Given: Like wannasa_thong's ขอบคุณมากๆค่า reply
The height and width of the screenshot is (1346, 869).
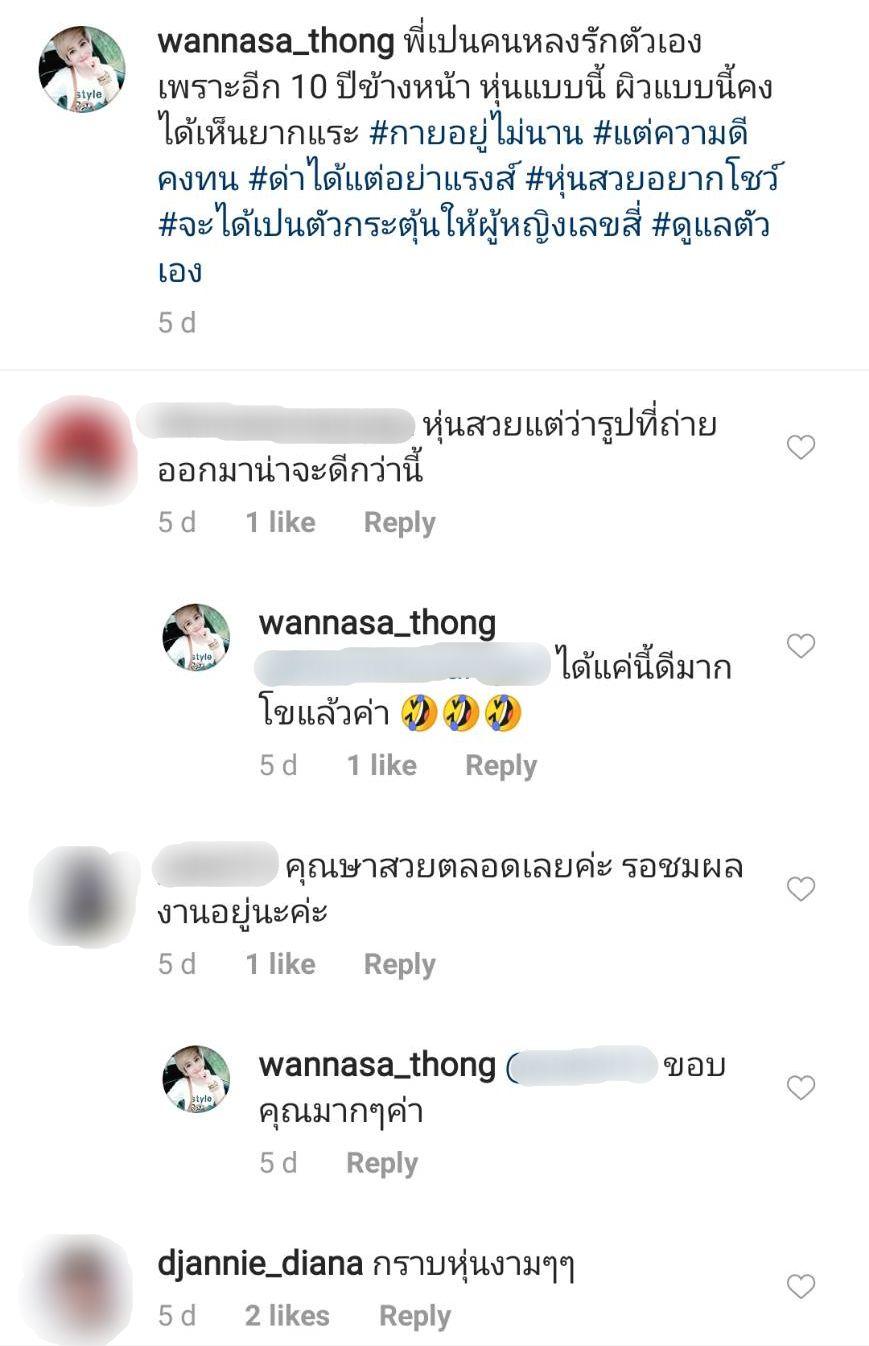Looking at the screenshot, I should (x=801, y=1087).
